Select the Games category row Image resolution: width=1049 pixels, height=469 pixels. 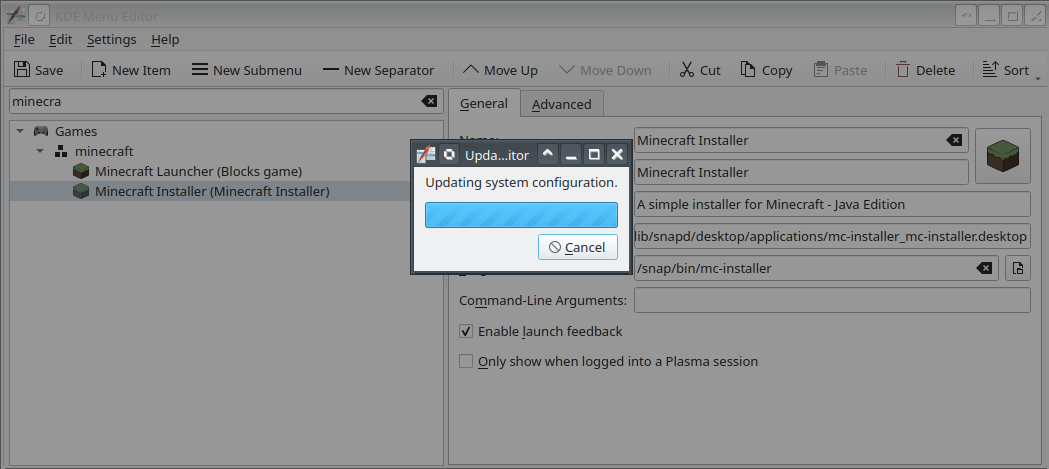pos(226,131)
